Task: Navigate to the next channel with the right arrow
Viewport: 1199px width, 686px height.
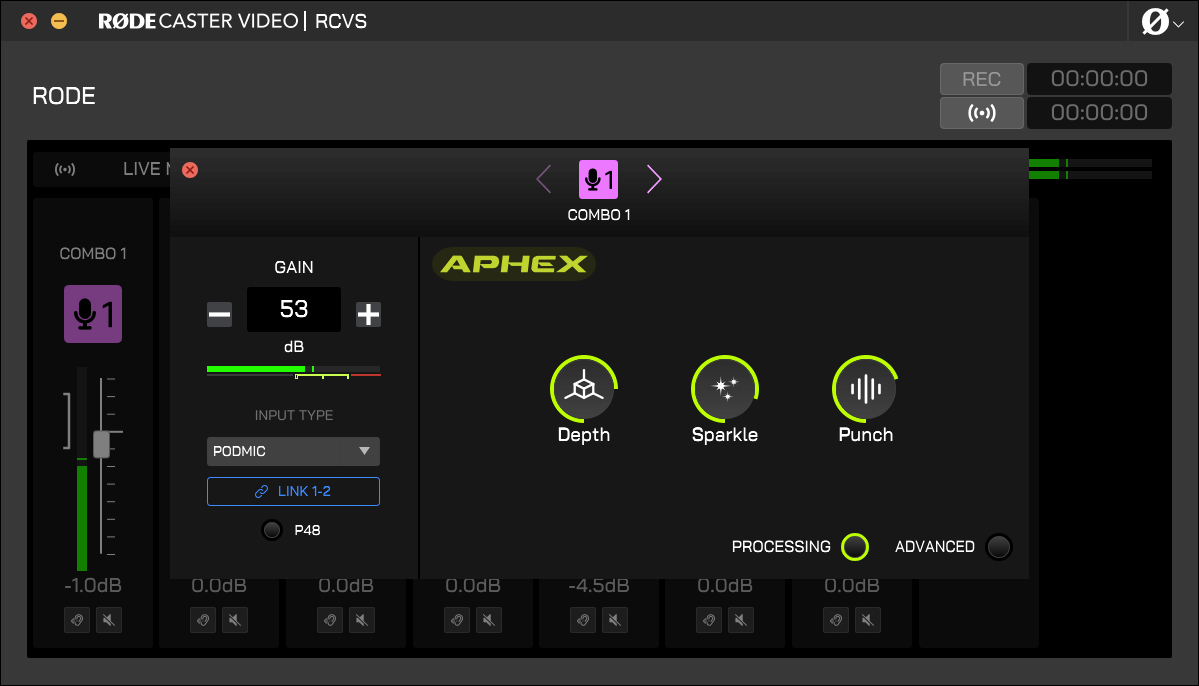Action: pos(653,178)
